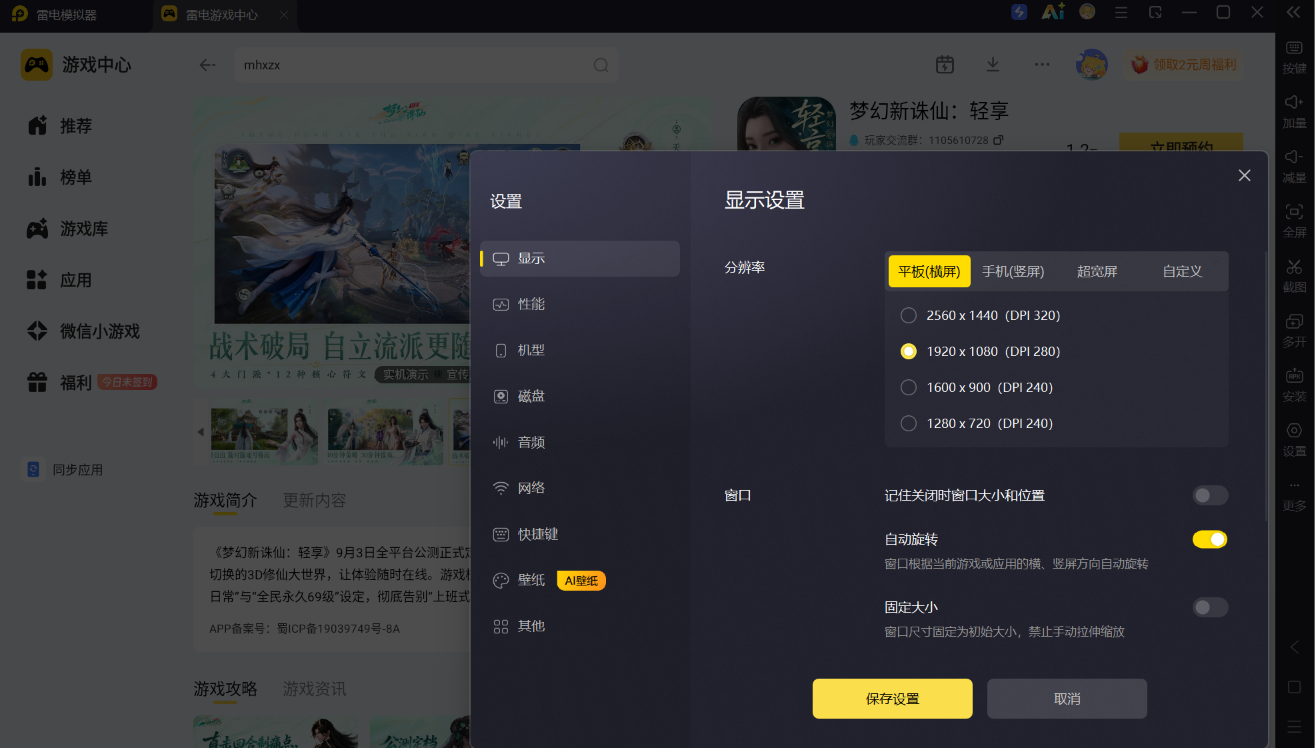Image resolution: width=1315 pixels, height=748 pixels.
Task: Click the 保存设置 button
Action: coord(892,699)
